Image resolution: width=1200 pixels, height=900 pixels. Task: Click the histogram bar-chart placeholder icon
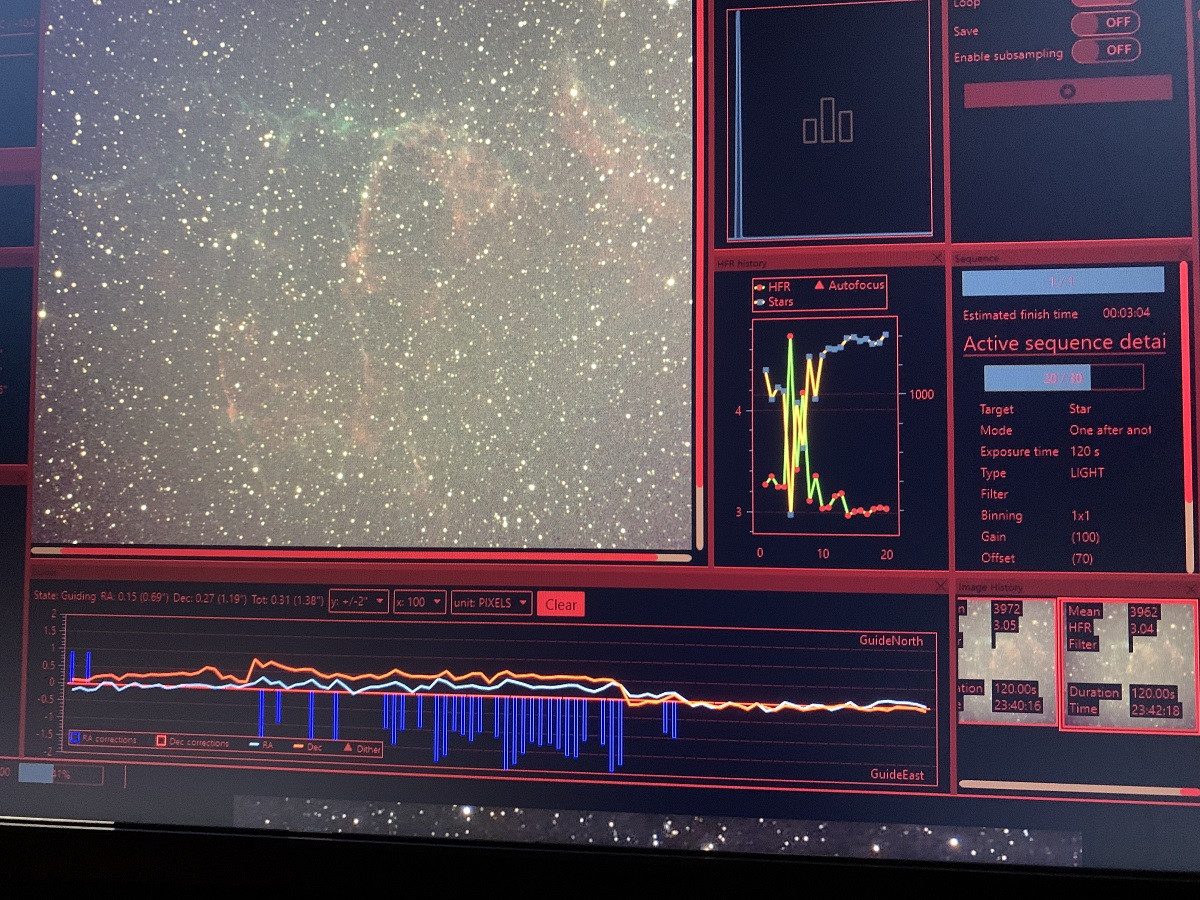point(828,120)
